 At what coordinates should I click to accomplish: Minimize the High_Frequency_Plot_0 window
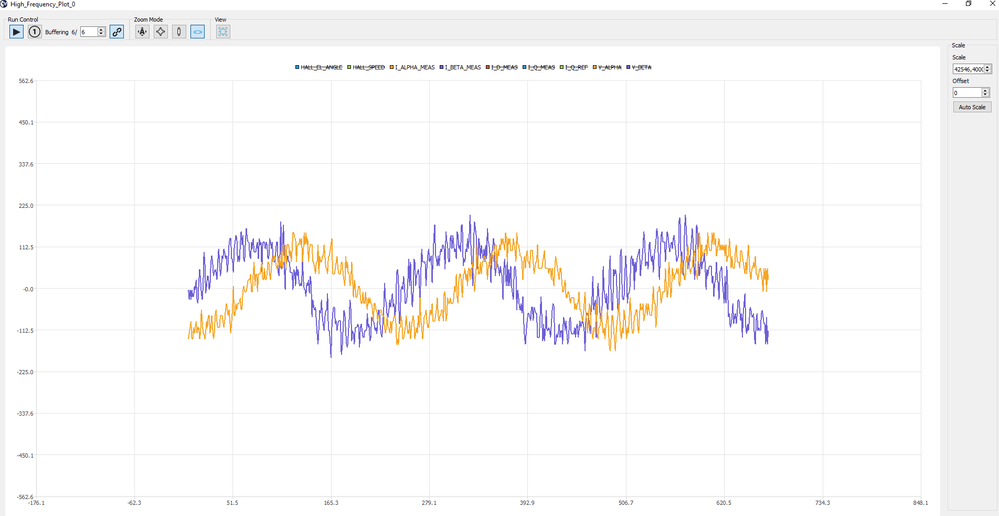coord(944,3)
